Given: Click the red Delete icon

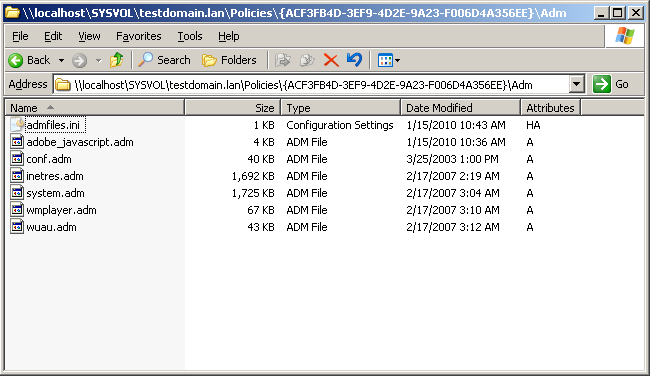Looking at the screenshot, I should pyautogui.click(x=331, y=60).
